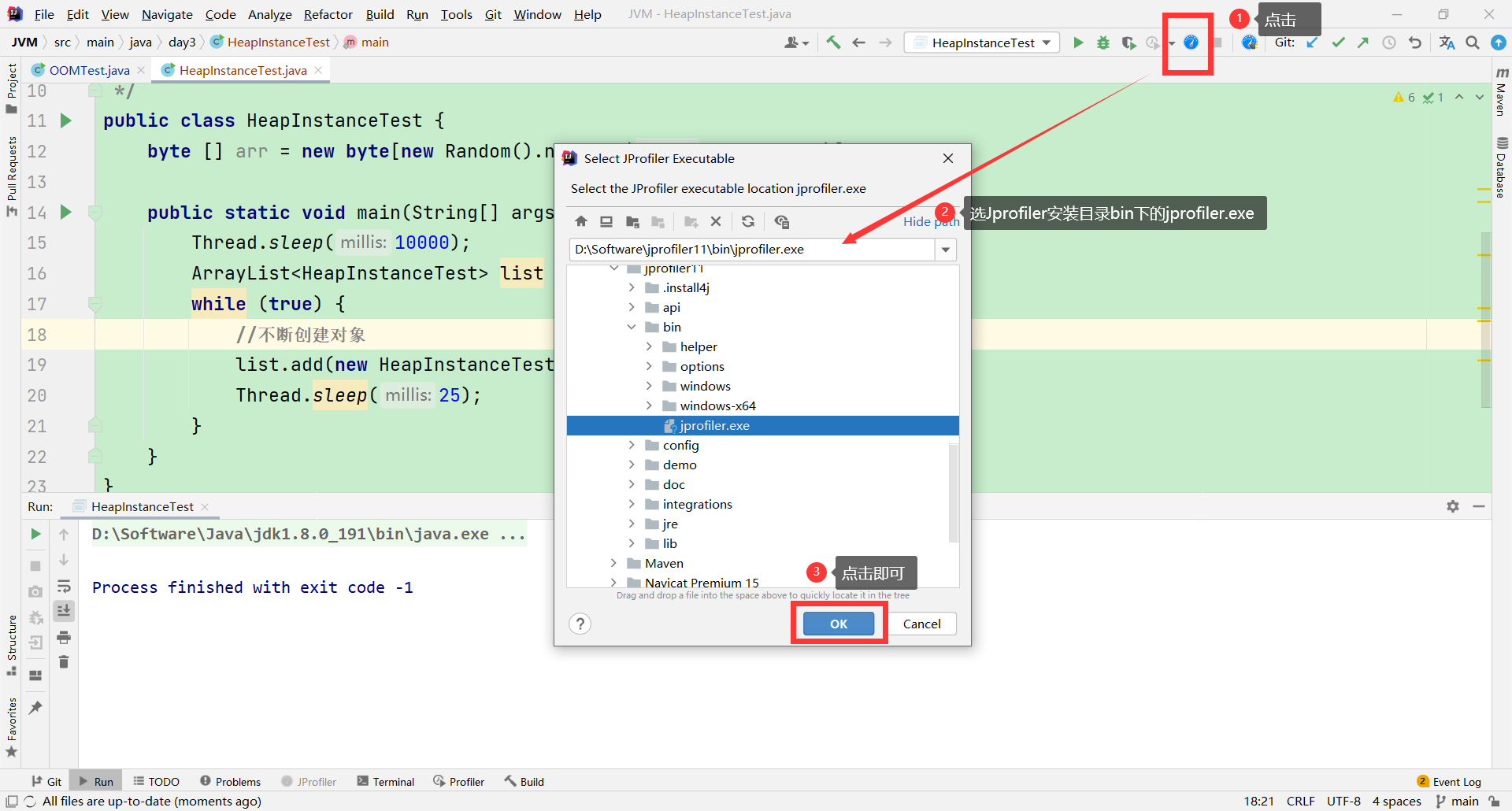Toggle scroll to end in Run console
The width and height of the screenshot is (1512, 811).
click(x=64, y=611)
